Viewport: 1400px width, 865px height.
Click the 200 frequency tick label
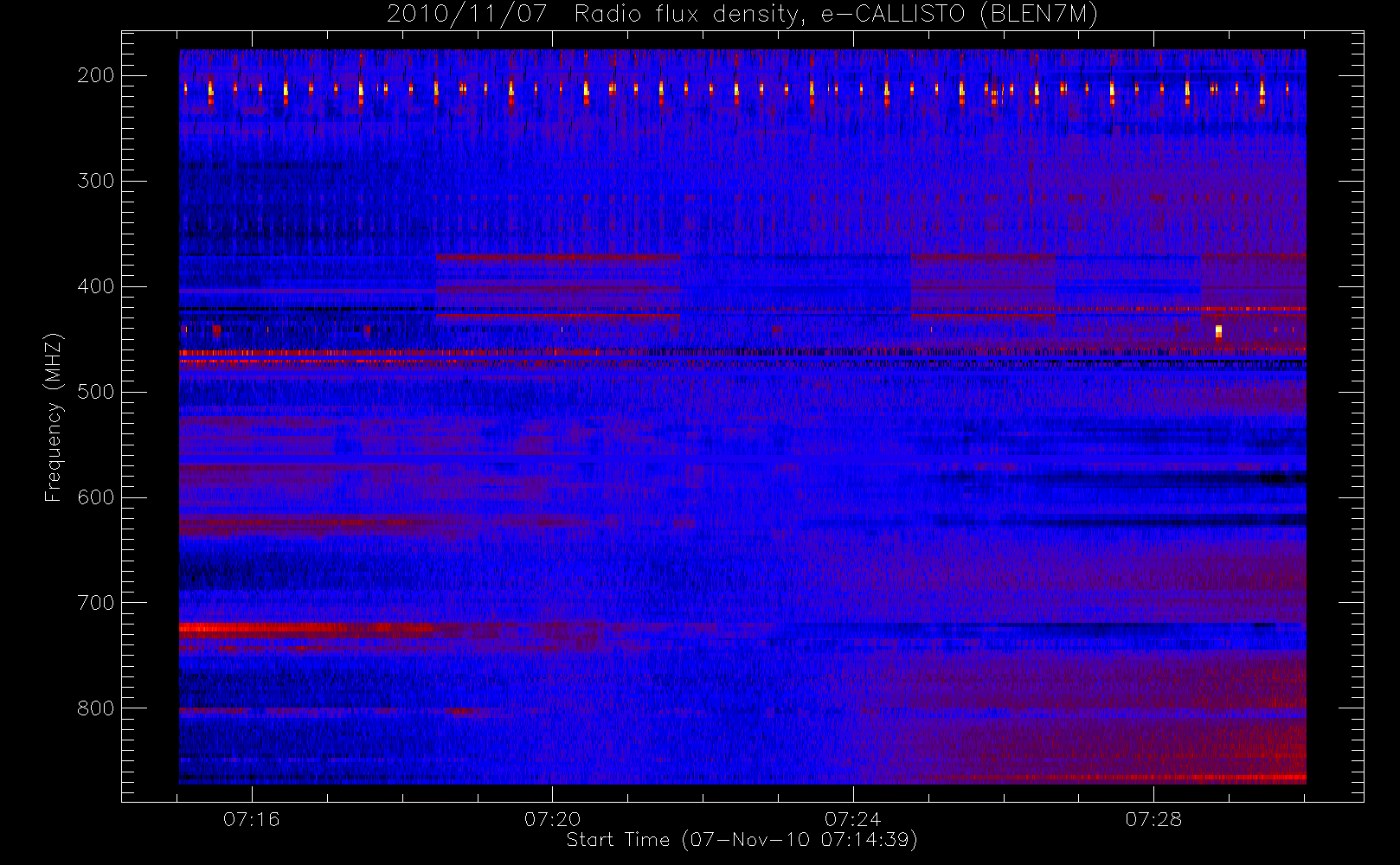(96, 75)
